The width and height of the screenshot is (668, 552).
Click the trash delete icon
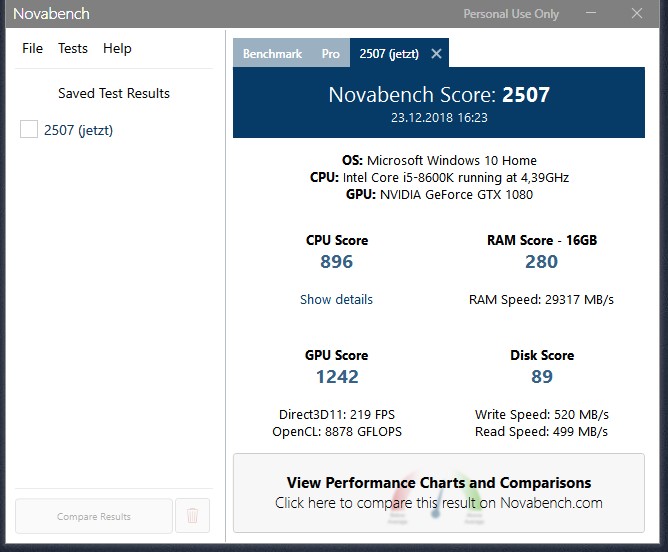click(192, 516)
